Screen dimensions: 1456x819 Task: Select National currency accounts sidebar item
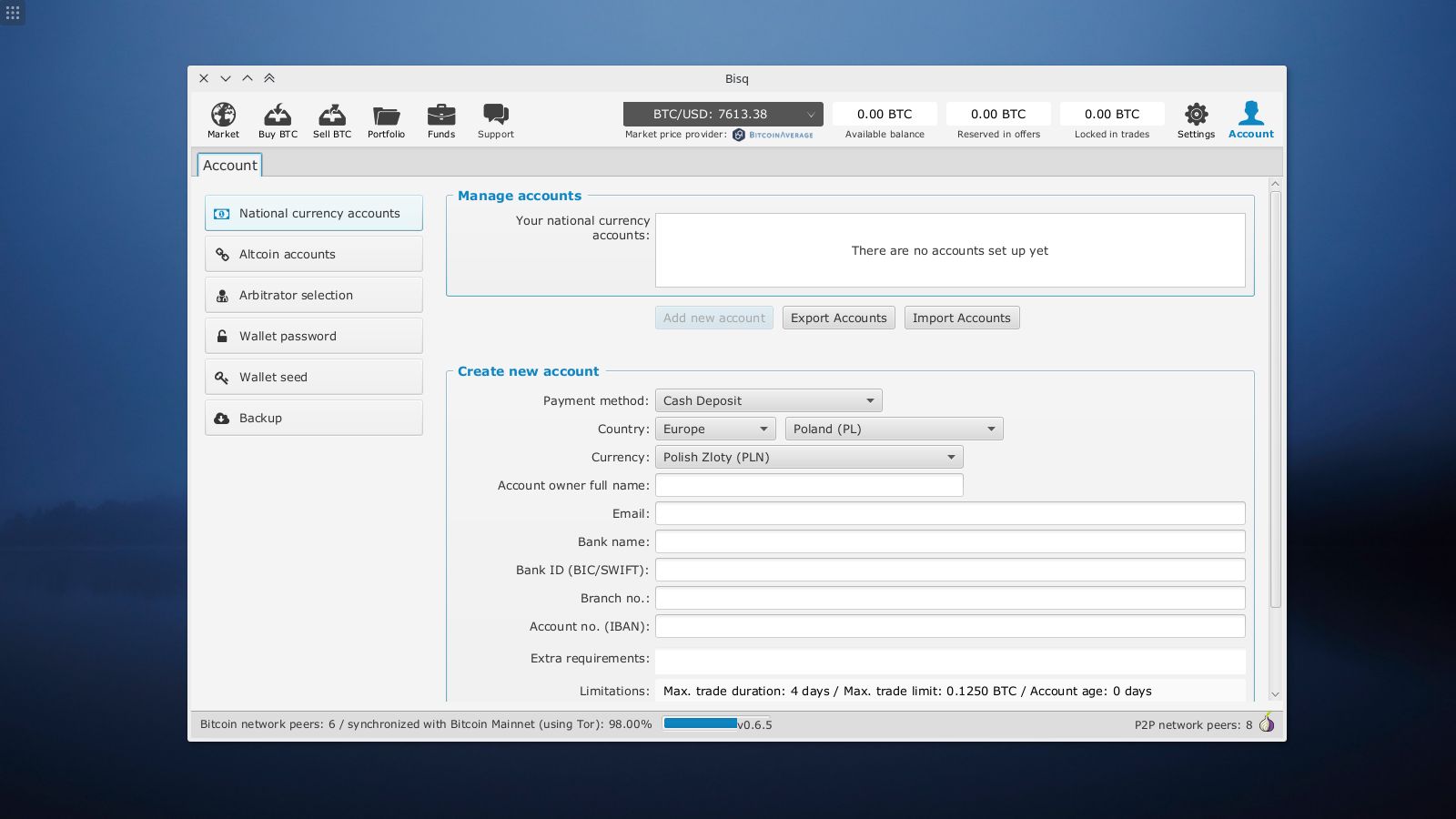click(314, 213)
